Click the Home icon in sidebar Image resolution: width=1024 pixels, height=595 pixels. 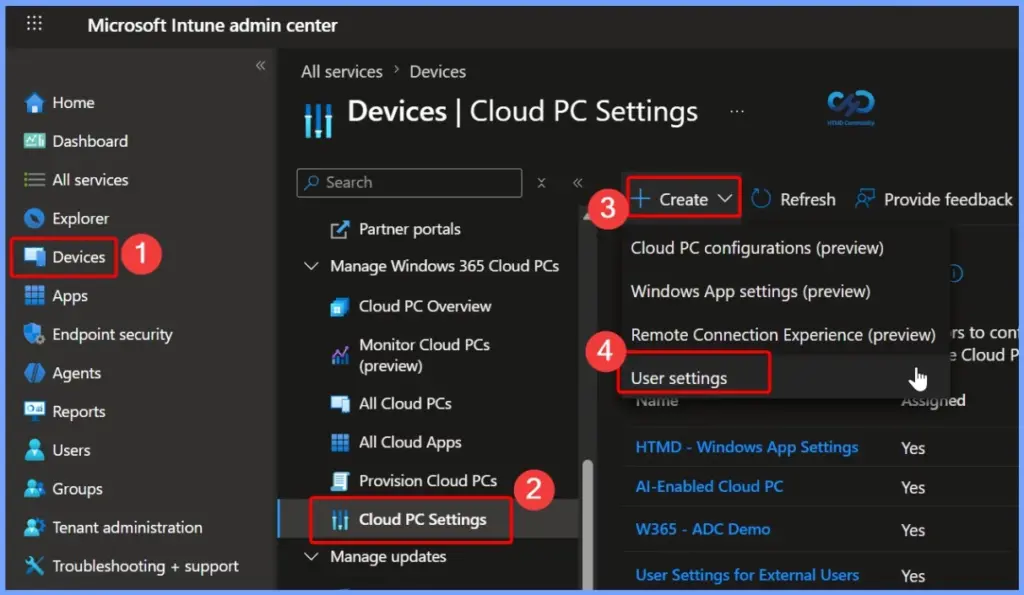(34, 103)
